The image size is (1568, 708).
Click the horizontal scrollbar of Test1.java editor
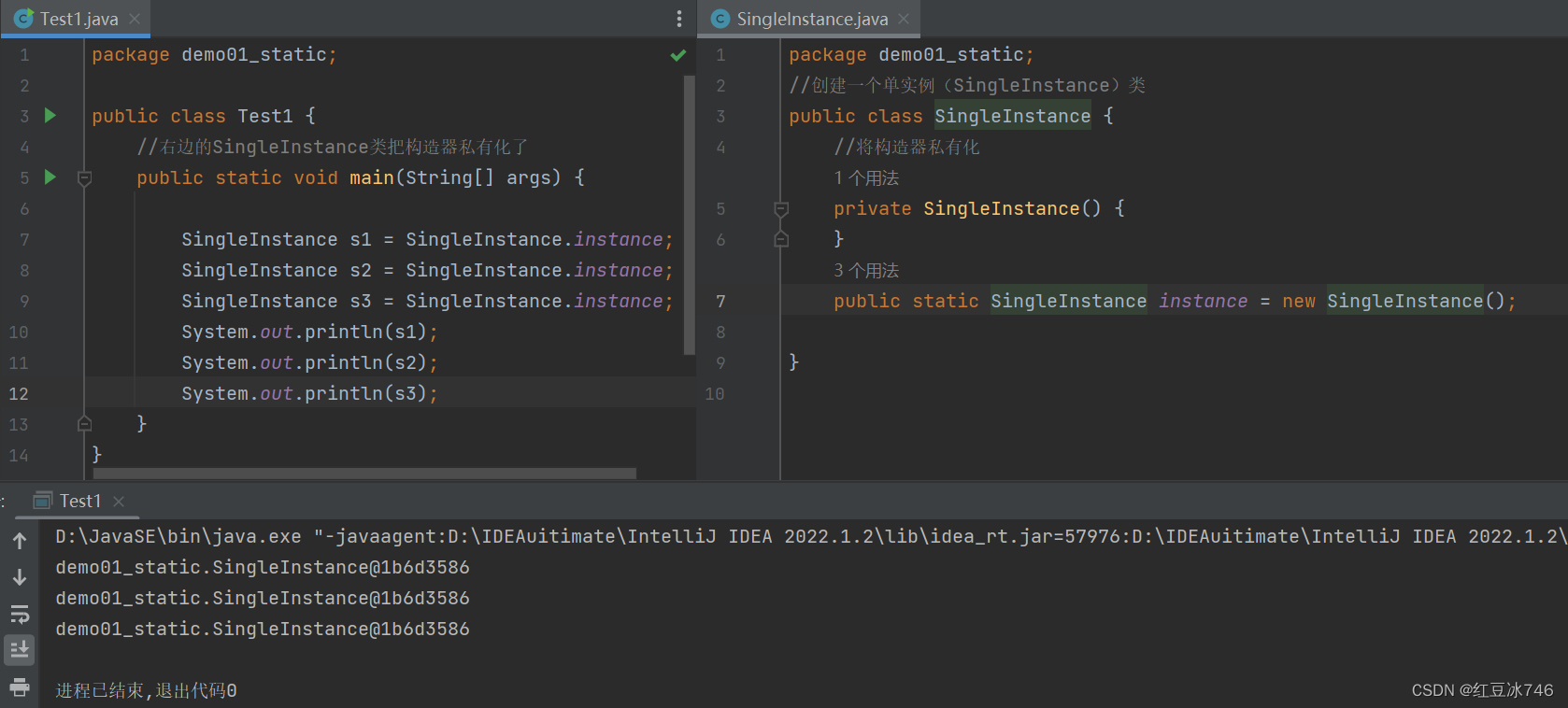[364, 474]
